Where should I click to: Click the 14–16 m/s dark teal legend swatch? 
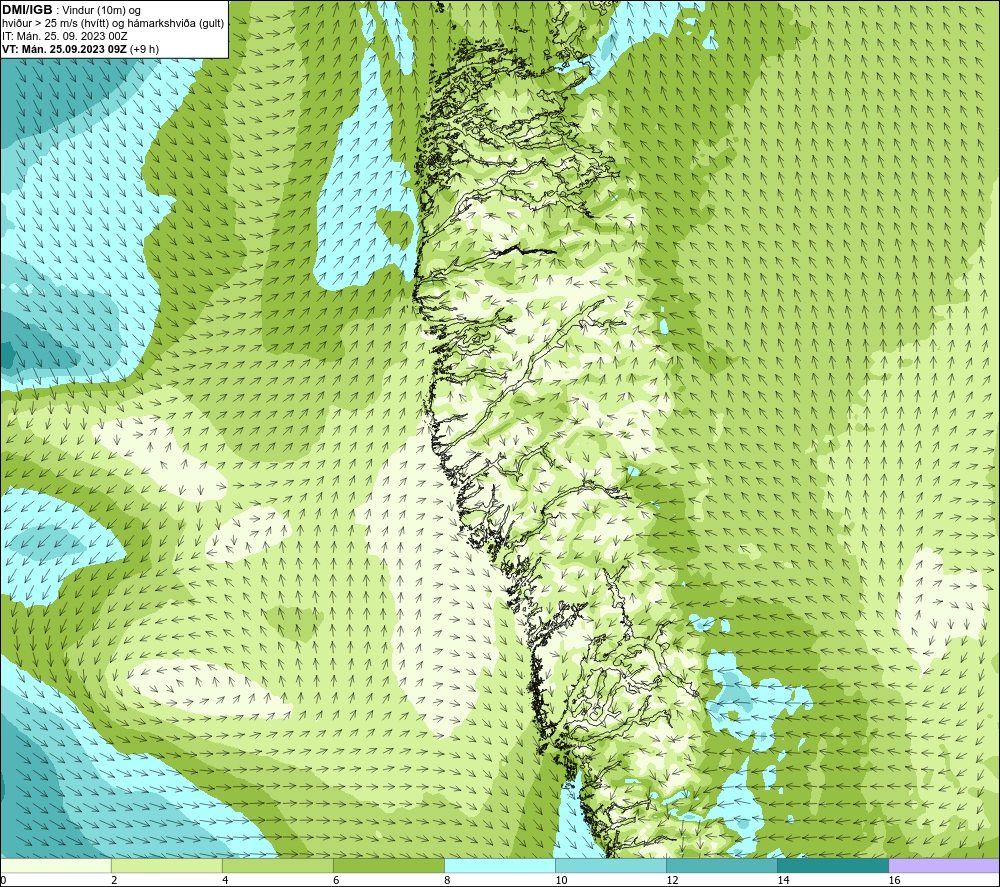point(833,865)
